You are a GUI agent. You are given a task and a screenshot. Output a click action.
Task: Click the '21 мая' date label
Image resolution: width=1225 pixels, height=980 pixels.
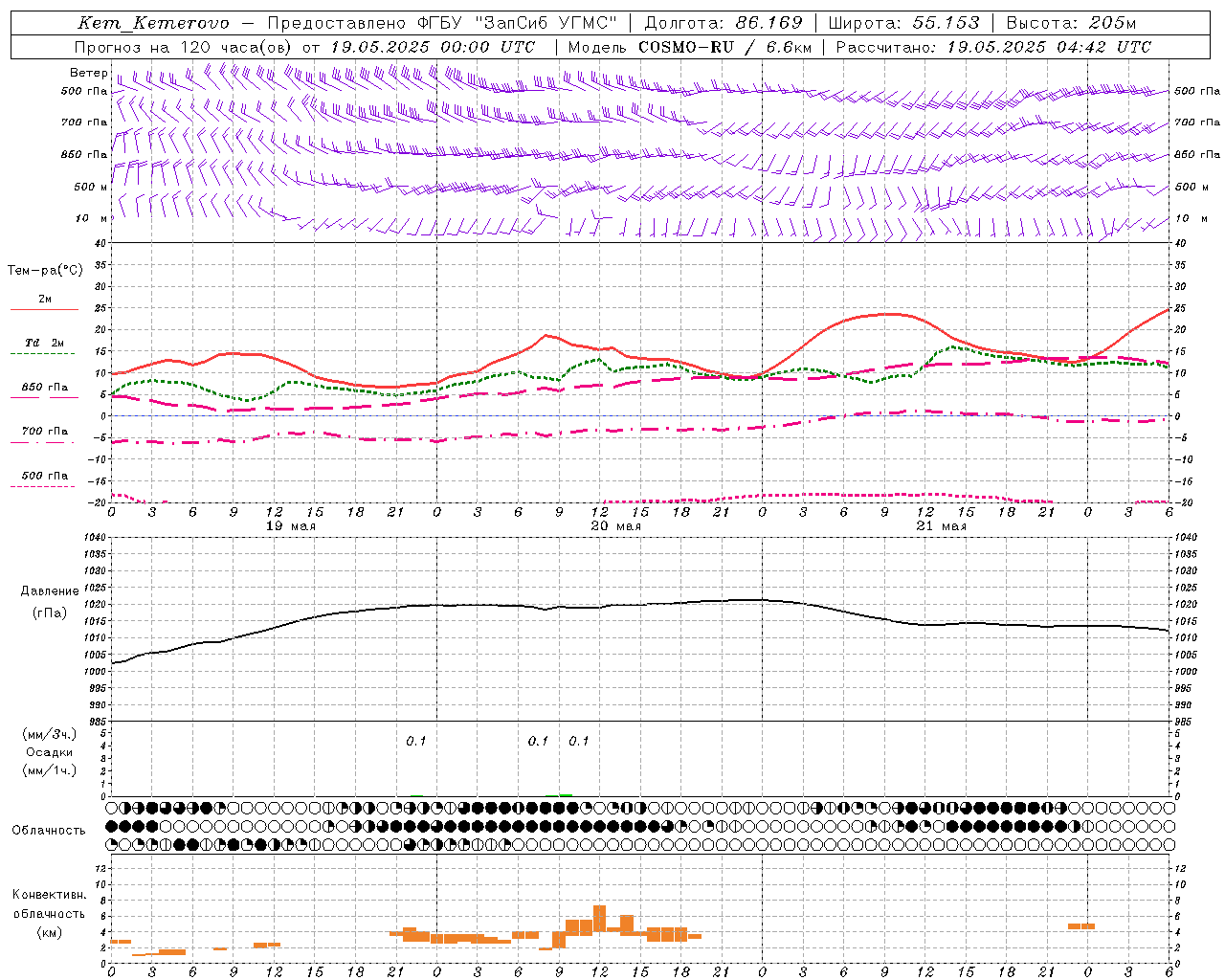[x=941, y=526]
